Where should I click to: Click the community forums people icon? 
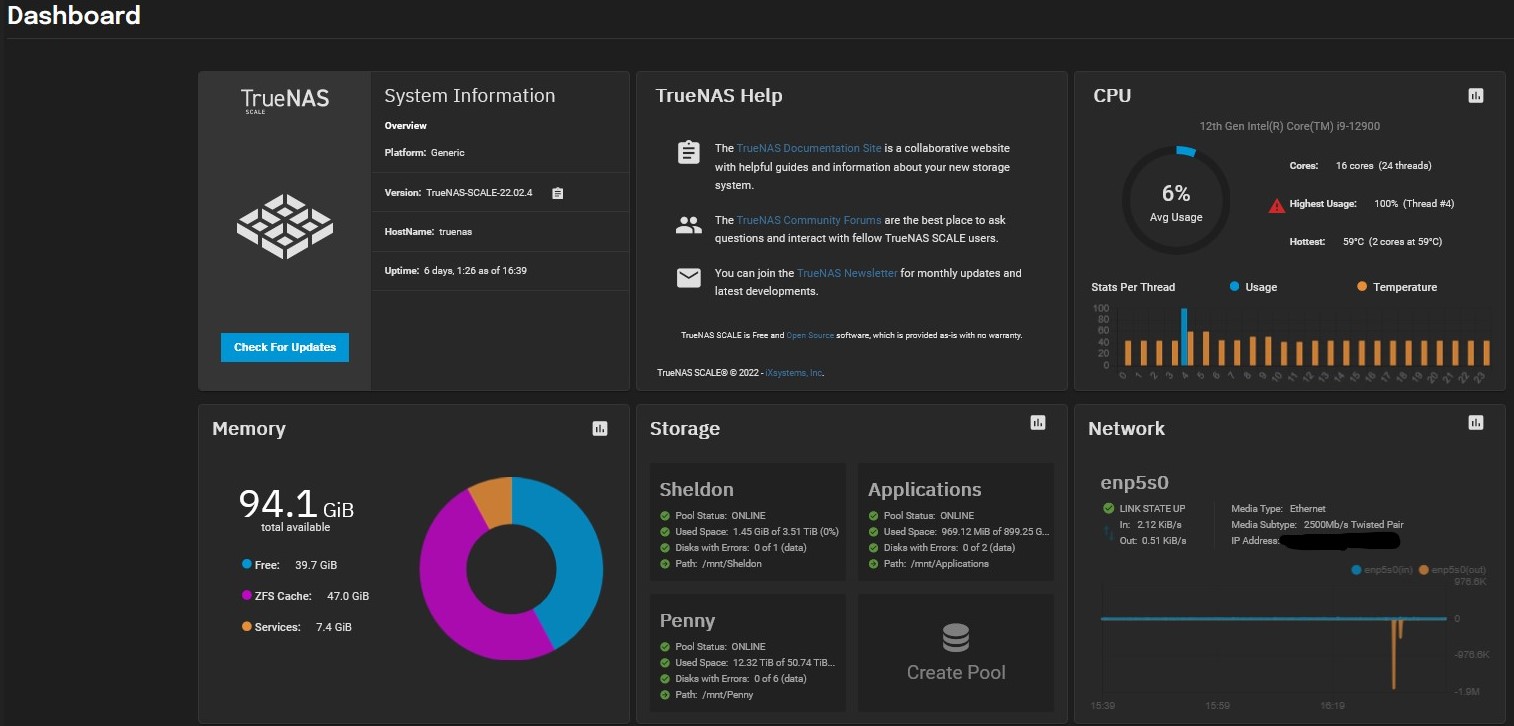click(688, 225)
